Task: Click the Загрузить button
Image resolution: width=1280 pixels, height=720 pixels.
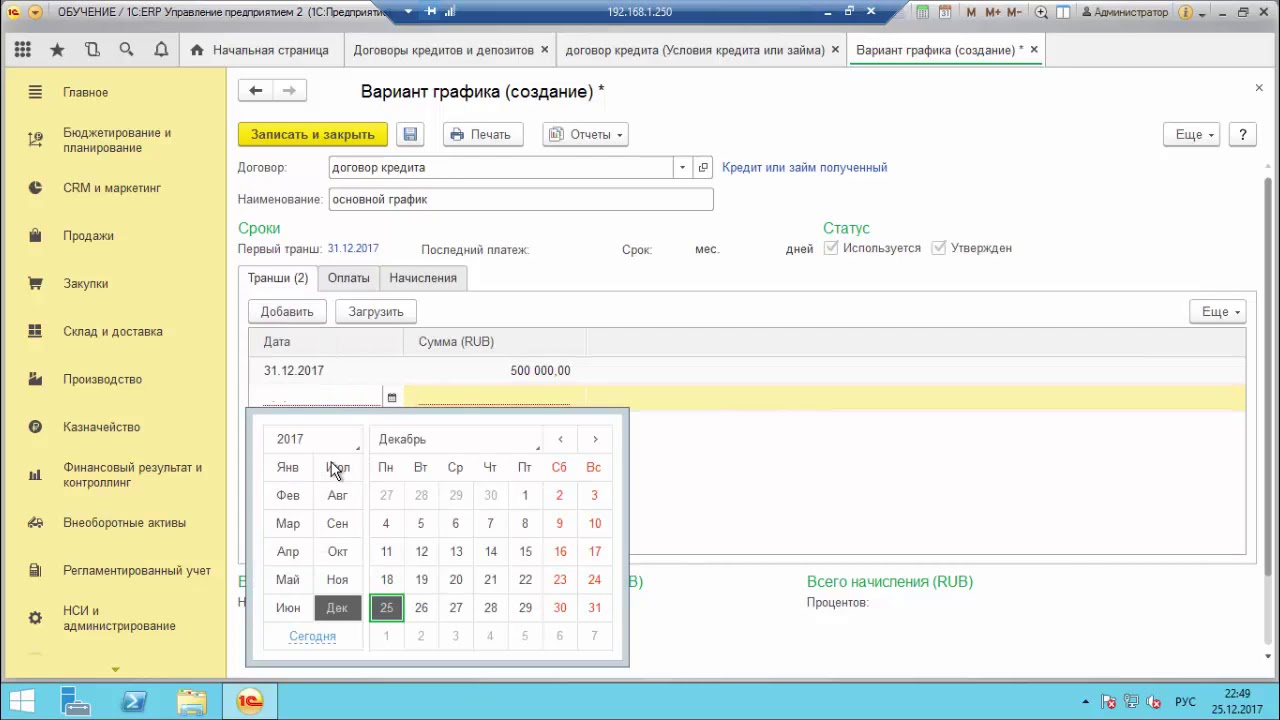Action: tap(376, 312)
